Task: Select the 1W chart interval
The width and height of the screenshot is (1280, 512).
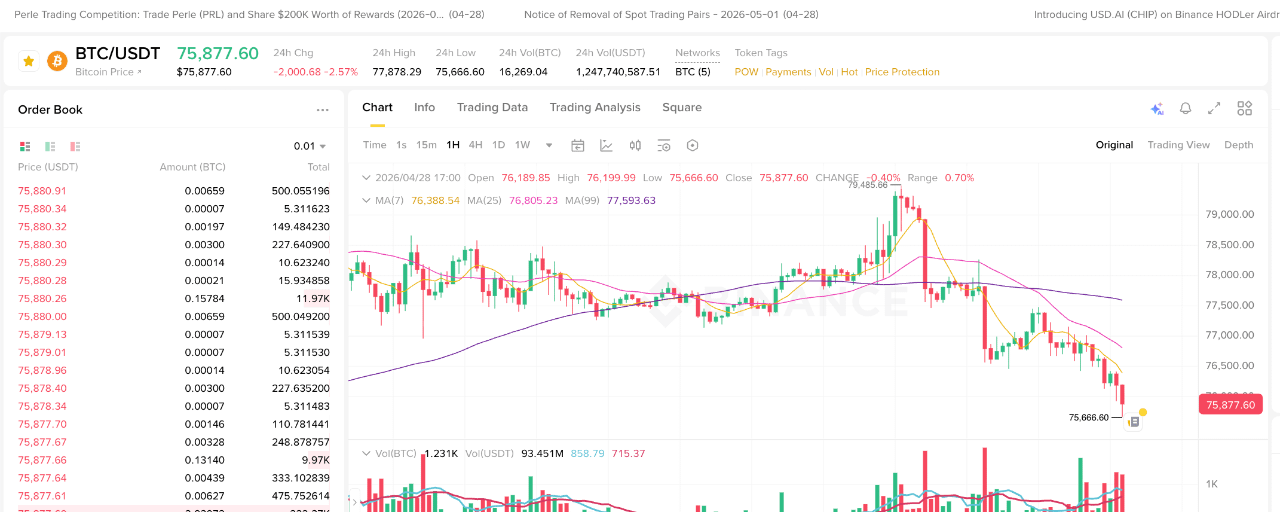Action: click(522, 145)
